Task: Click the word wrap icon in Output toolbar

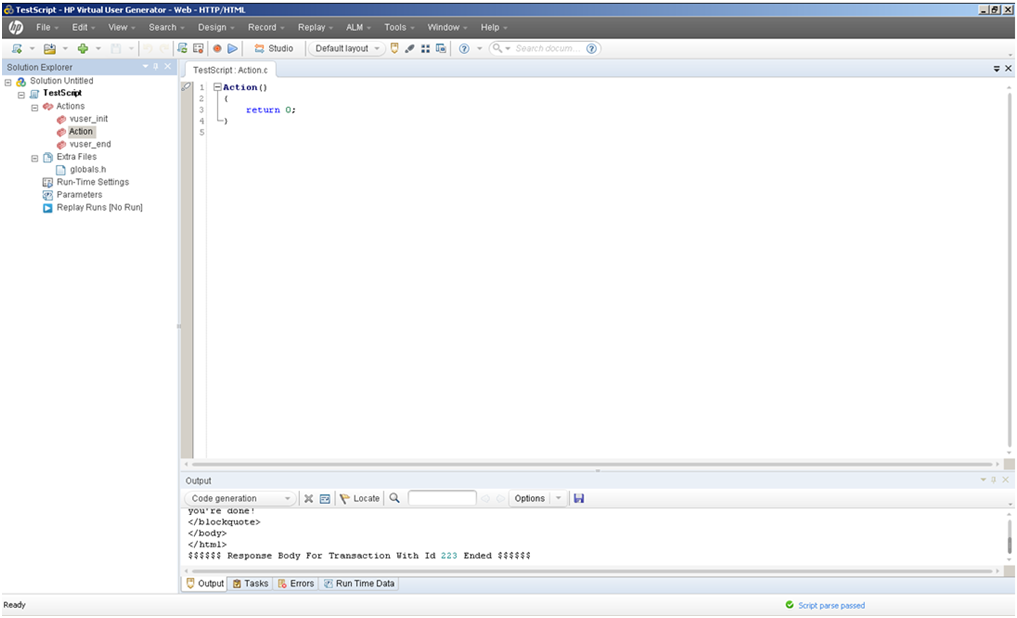Action: click(x=325, y=499)
